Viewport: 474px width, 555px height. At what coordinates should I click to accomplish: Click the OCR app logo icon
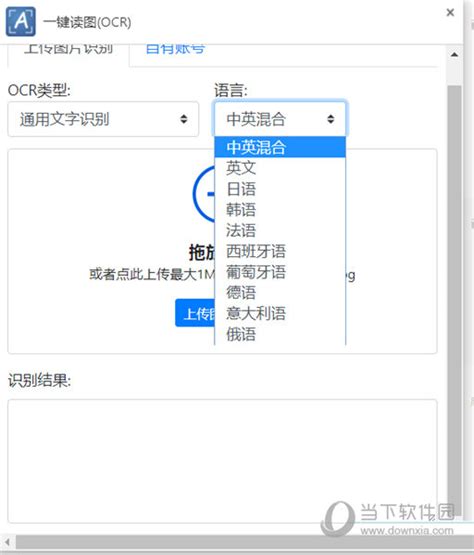coord(21,21)
